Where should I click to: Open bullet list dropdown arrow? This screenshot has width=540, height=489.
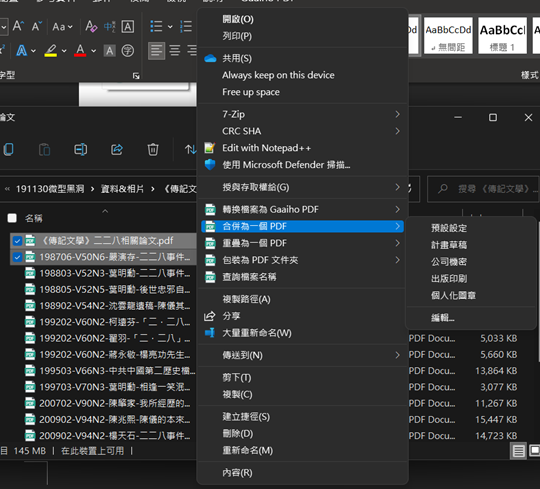(x=170, y=27)
